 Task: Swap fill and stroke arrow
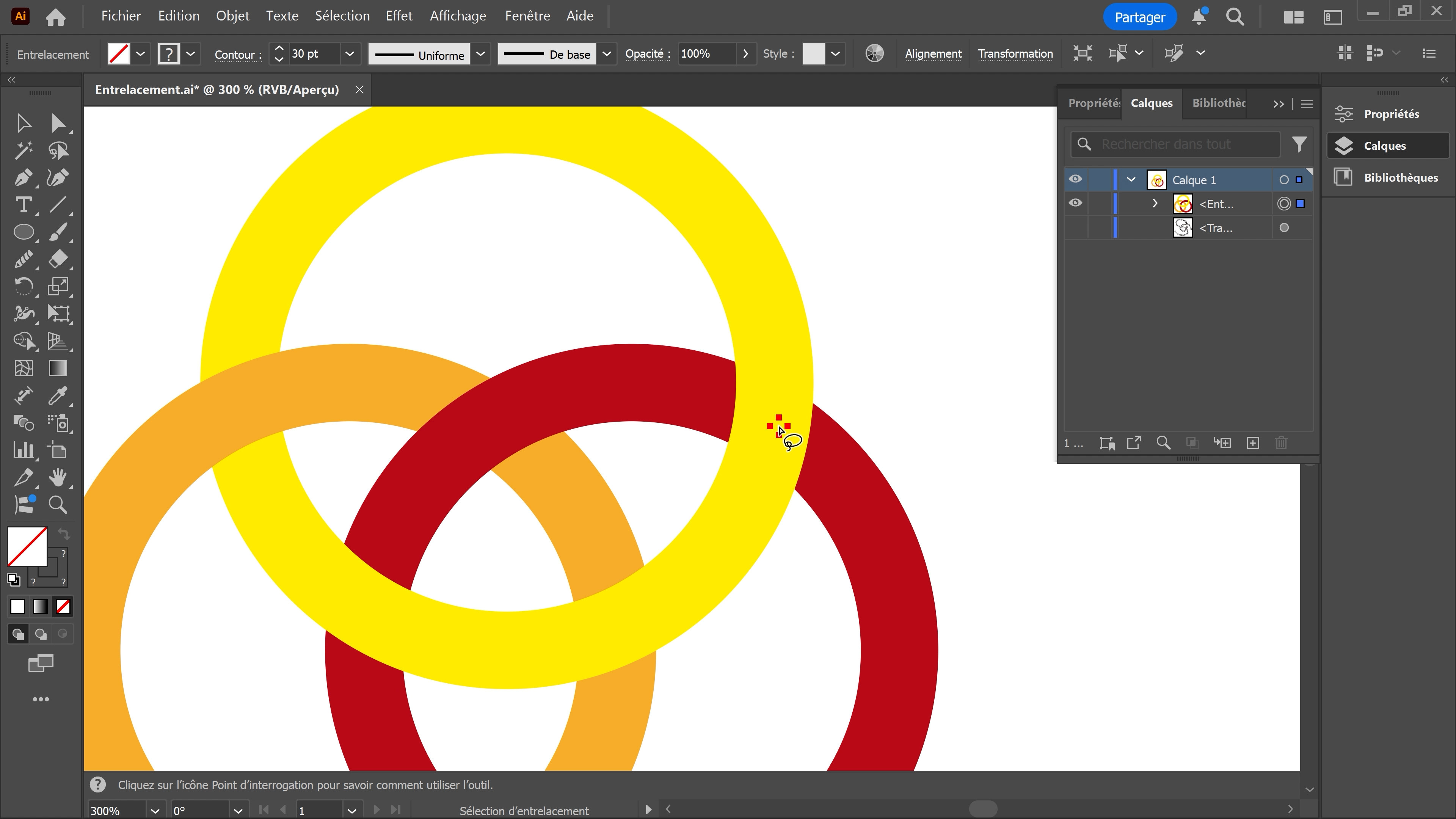point(64,533)
